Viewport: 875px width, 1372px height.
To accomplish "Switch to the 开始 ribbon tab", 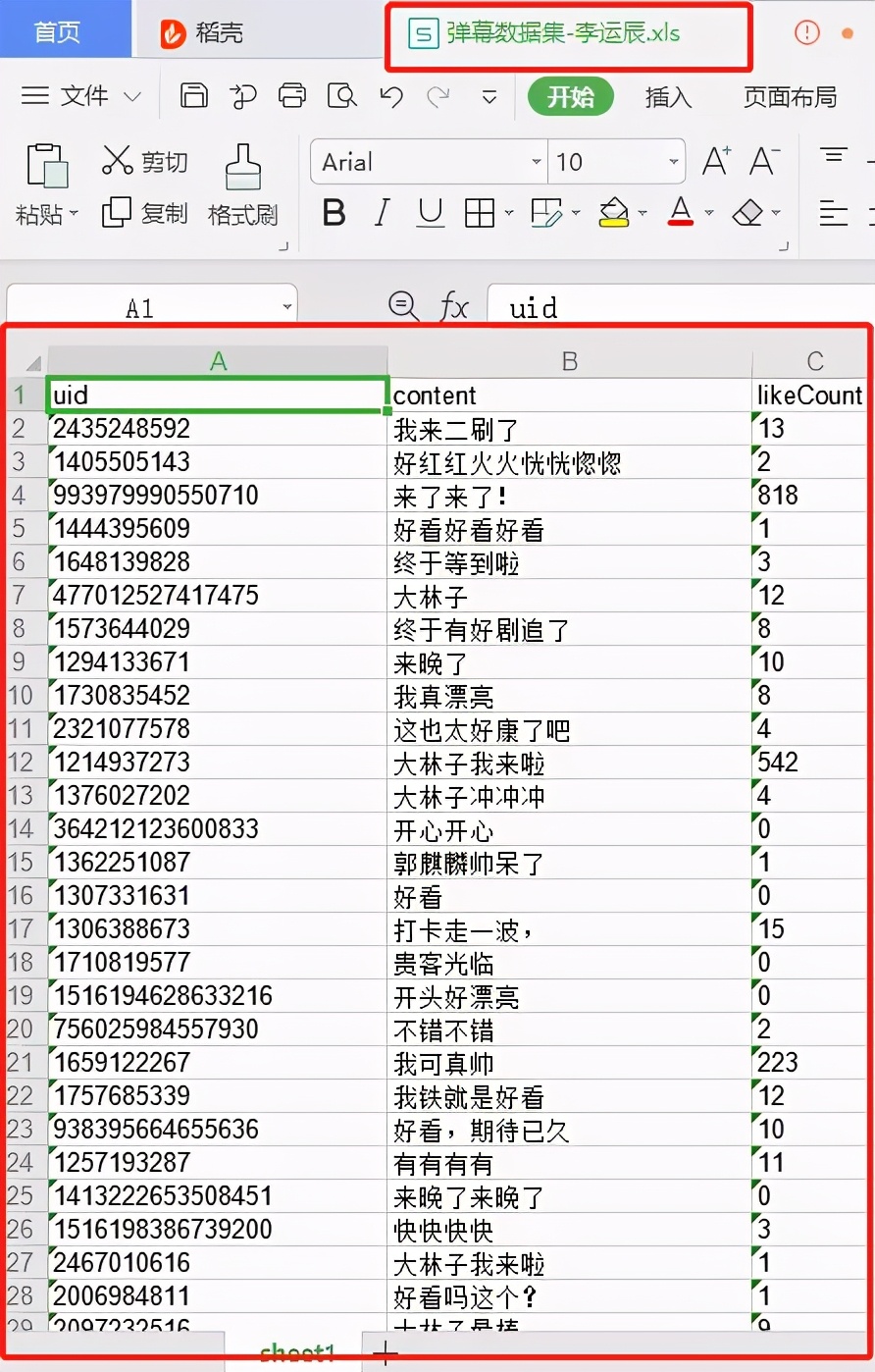I will (571, 96).
